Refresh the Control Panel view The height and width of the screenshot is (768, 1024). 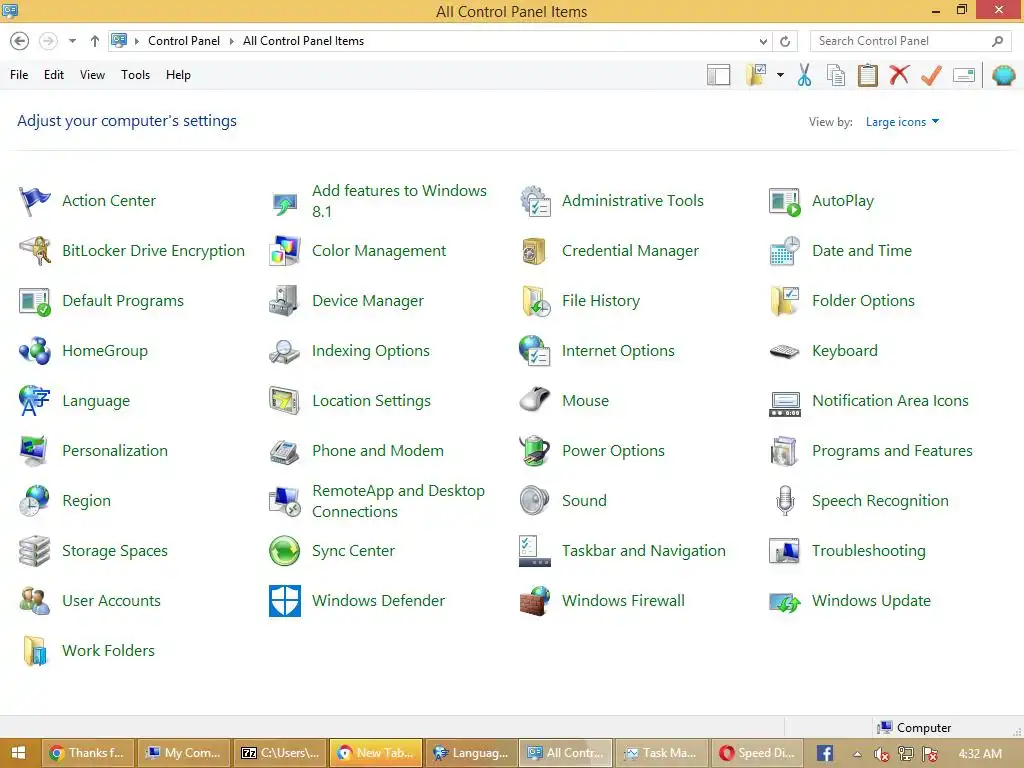[x=785, y=41]
